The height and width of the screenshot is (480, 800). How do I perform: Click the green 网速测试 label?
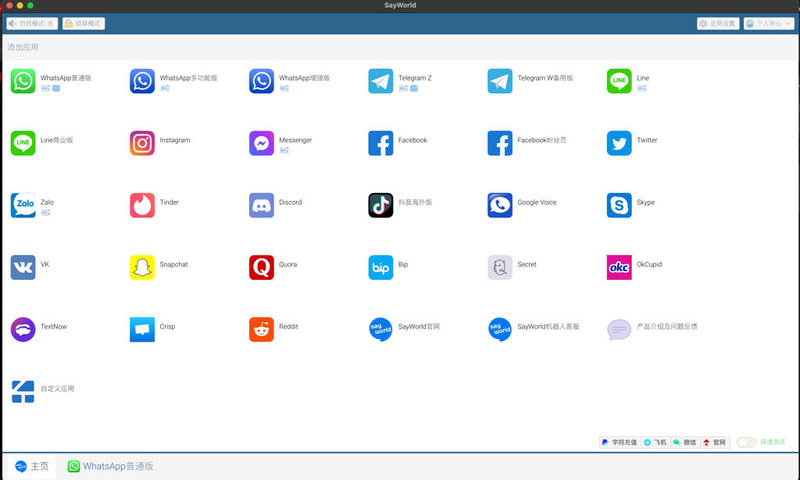coord(773,442)
